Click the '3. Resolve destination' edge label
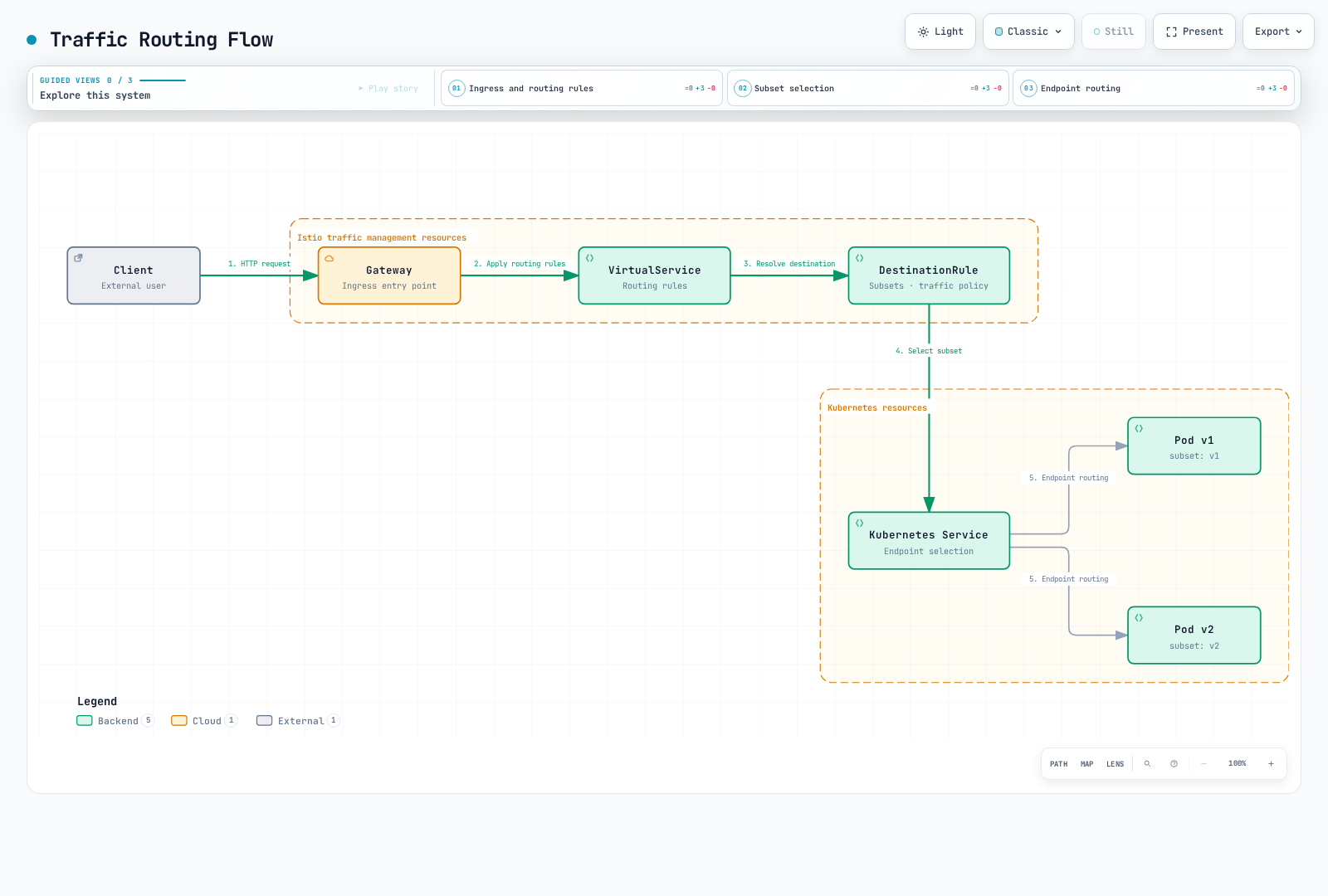The image size is (1328, 896). point(789,264)
